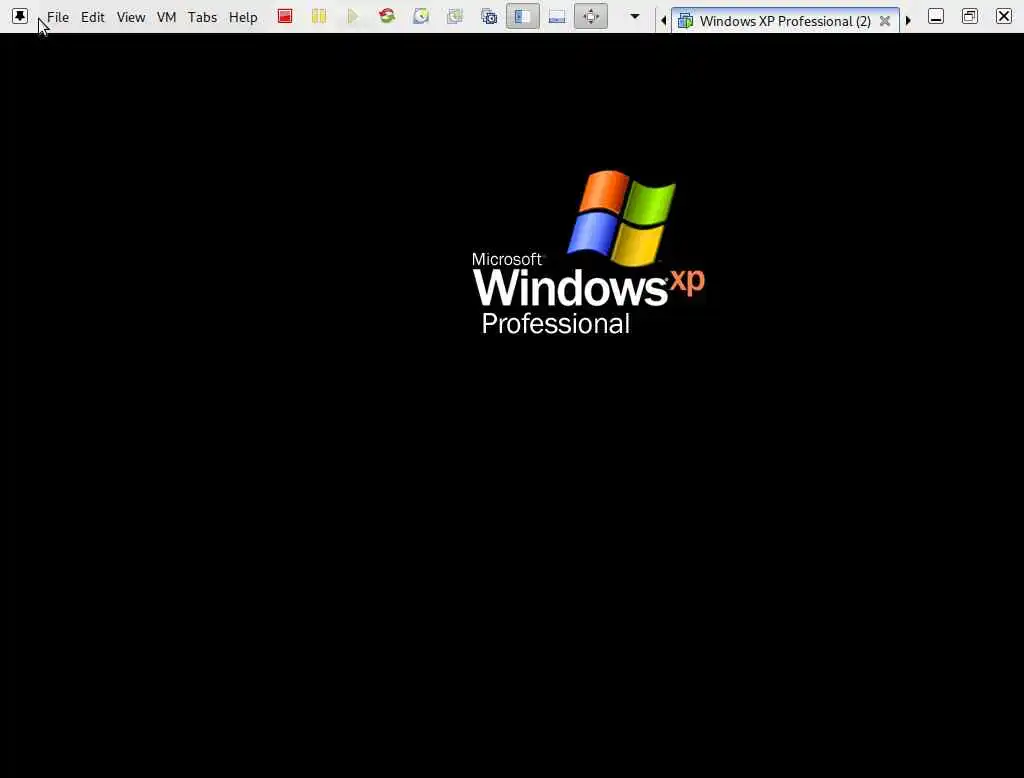
Task: Toggle the library sidebar view
Action: point(522,16)
